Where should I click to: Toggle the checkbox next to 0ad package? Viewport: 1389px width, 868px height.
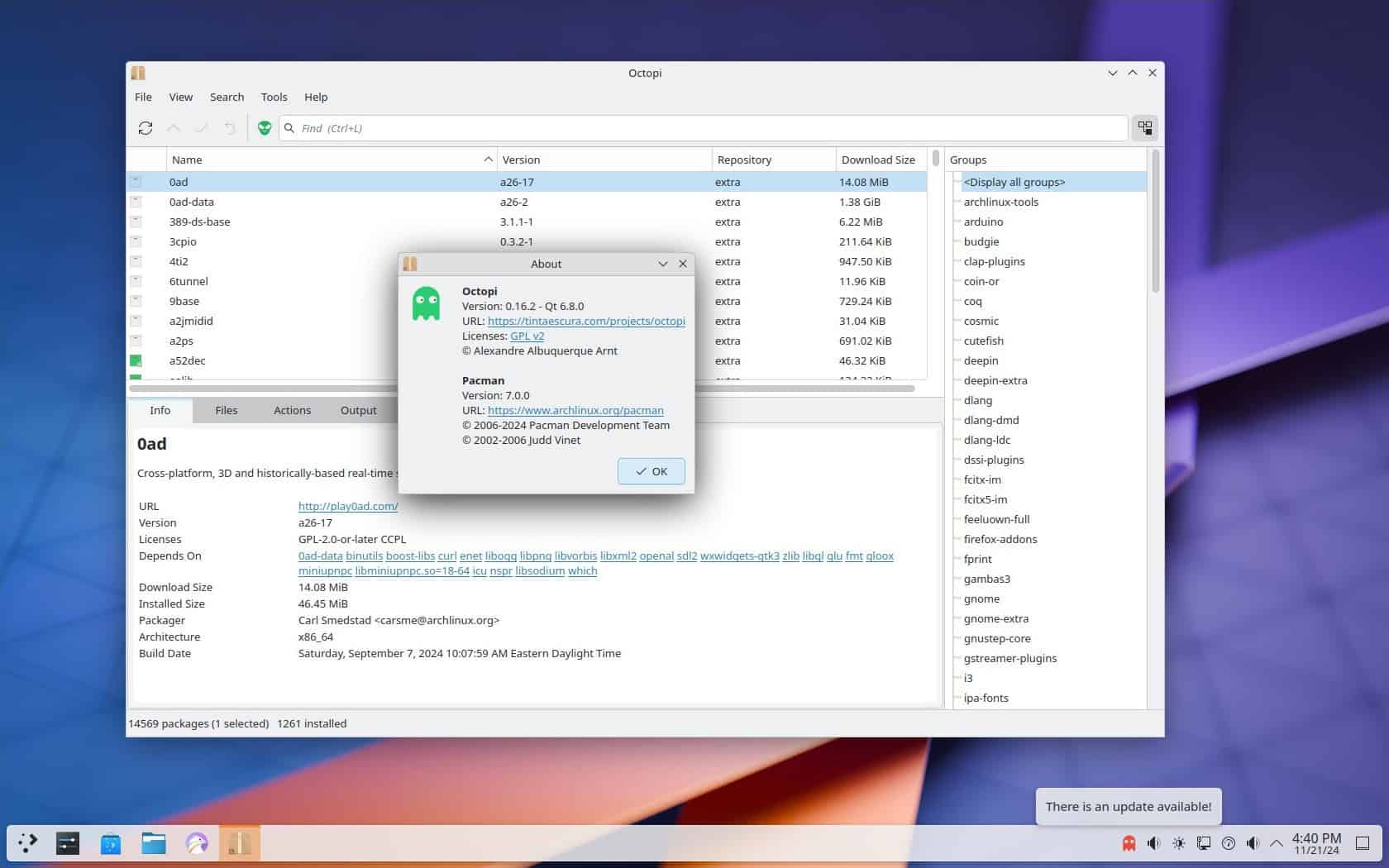135,182
